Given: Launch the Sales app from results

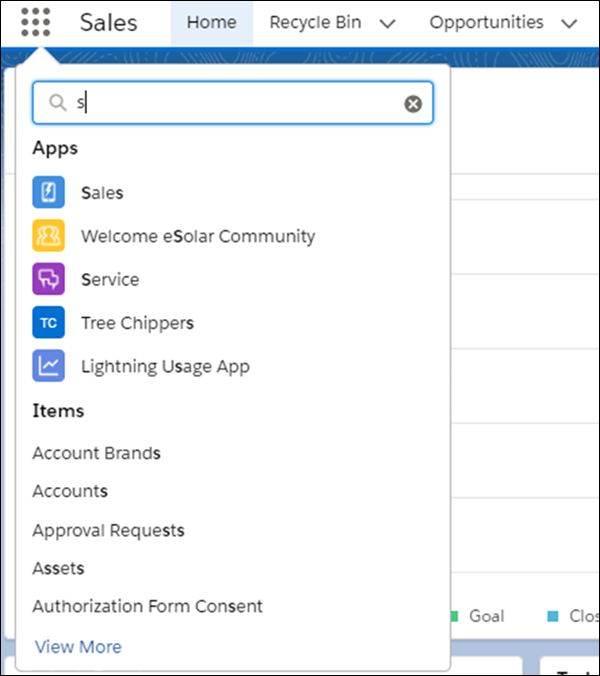Looking at the screenshot, I should tap(102, 193).
